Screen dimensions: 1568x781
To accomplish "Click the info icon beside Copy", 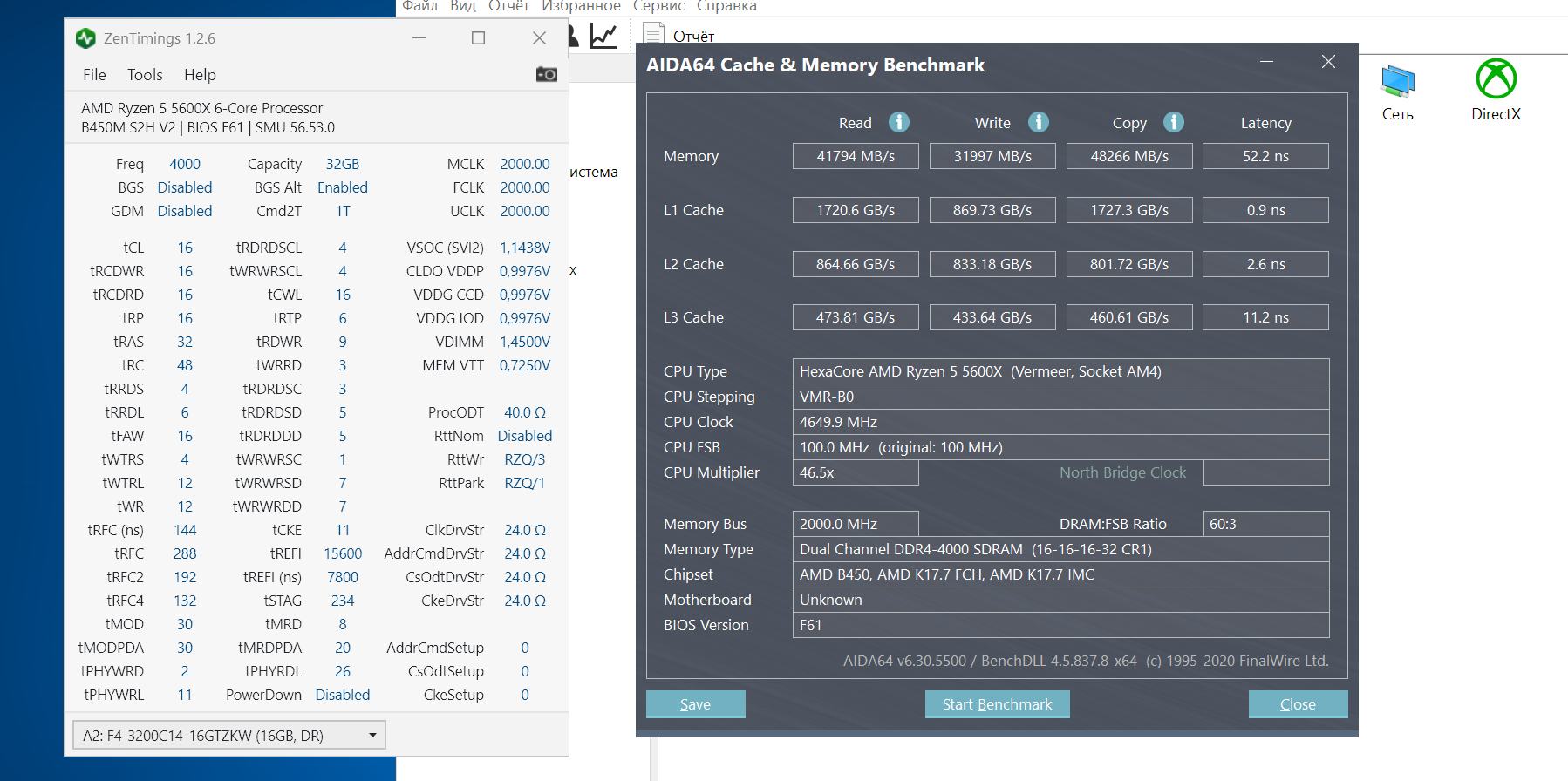I will (1174, 122).
